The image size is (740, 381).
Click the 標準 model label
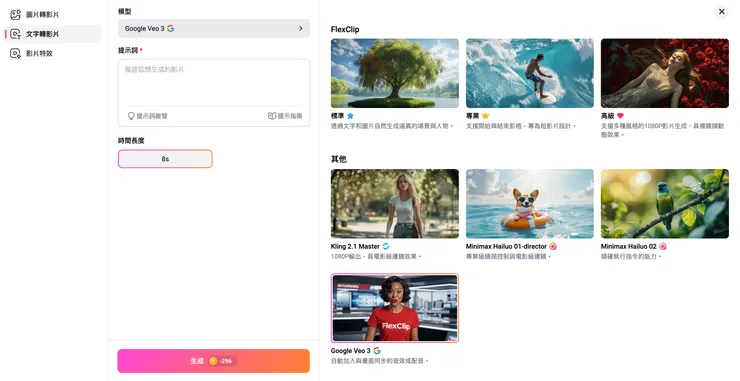coord(337,116)
